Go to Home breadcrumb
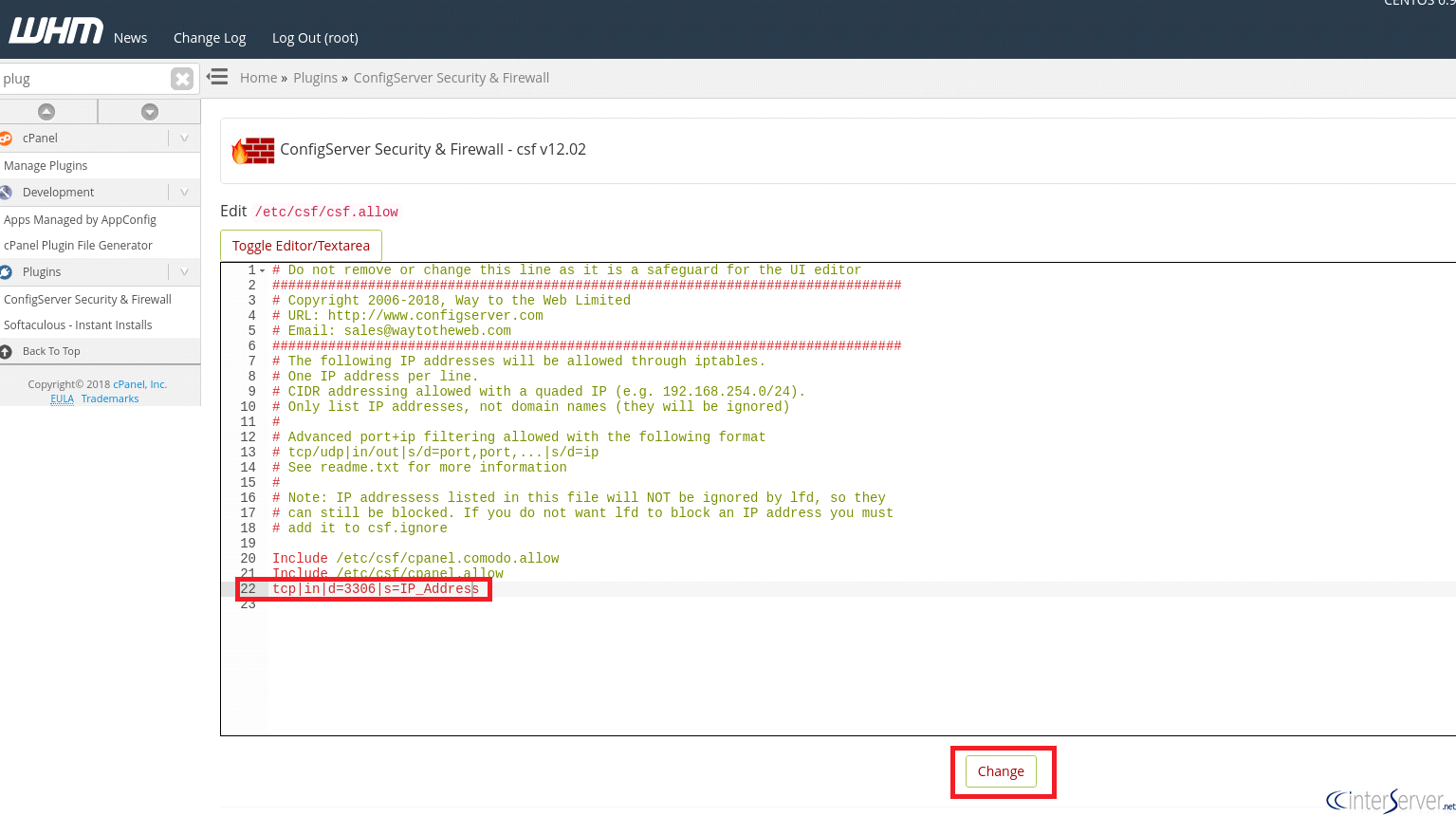 click(258, 78)
